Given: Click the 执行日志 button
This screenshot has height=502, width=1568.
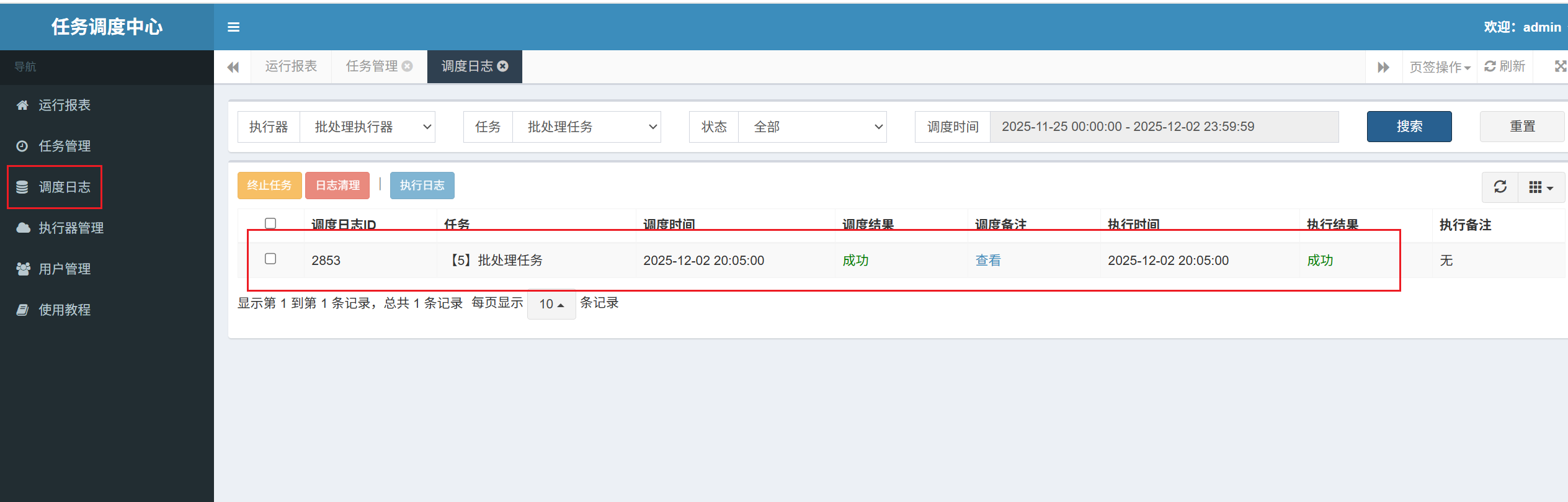Looking at the screenshot, I should 422,186.
